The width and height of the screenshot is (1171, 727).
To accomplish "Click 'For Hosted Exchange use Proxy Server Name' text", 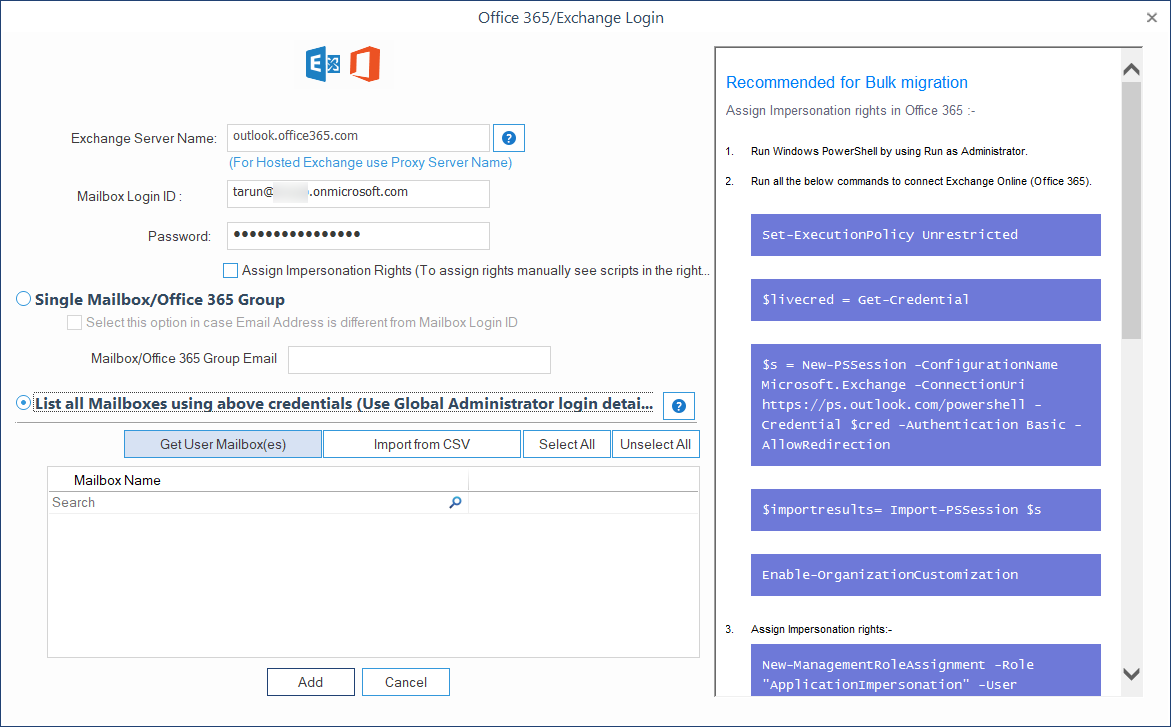I will click(x=370, y=162).
